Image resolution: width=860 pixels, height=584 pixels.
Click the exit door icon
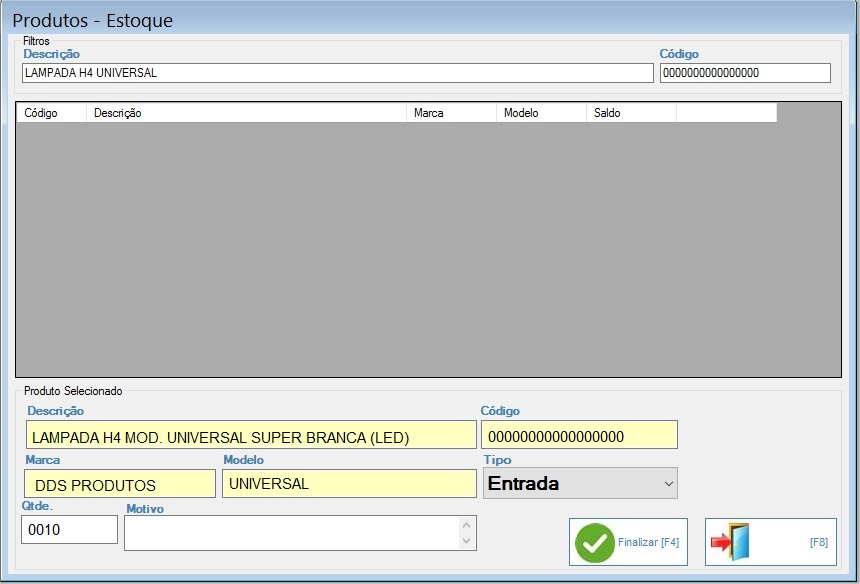point(731,542)
